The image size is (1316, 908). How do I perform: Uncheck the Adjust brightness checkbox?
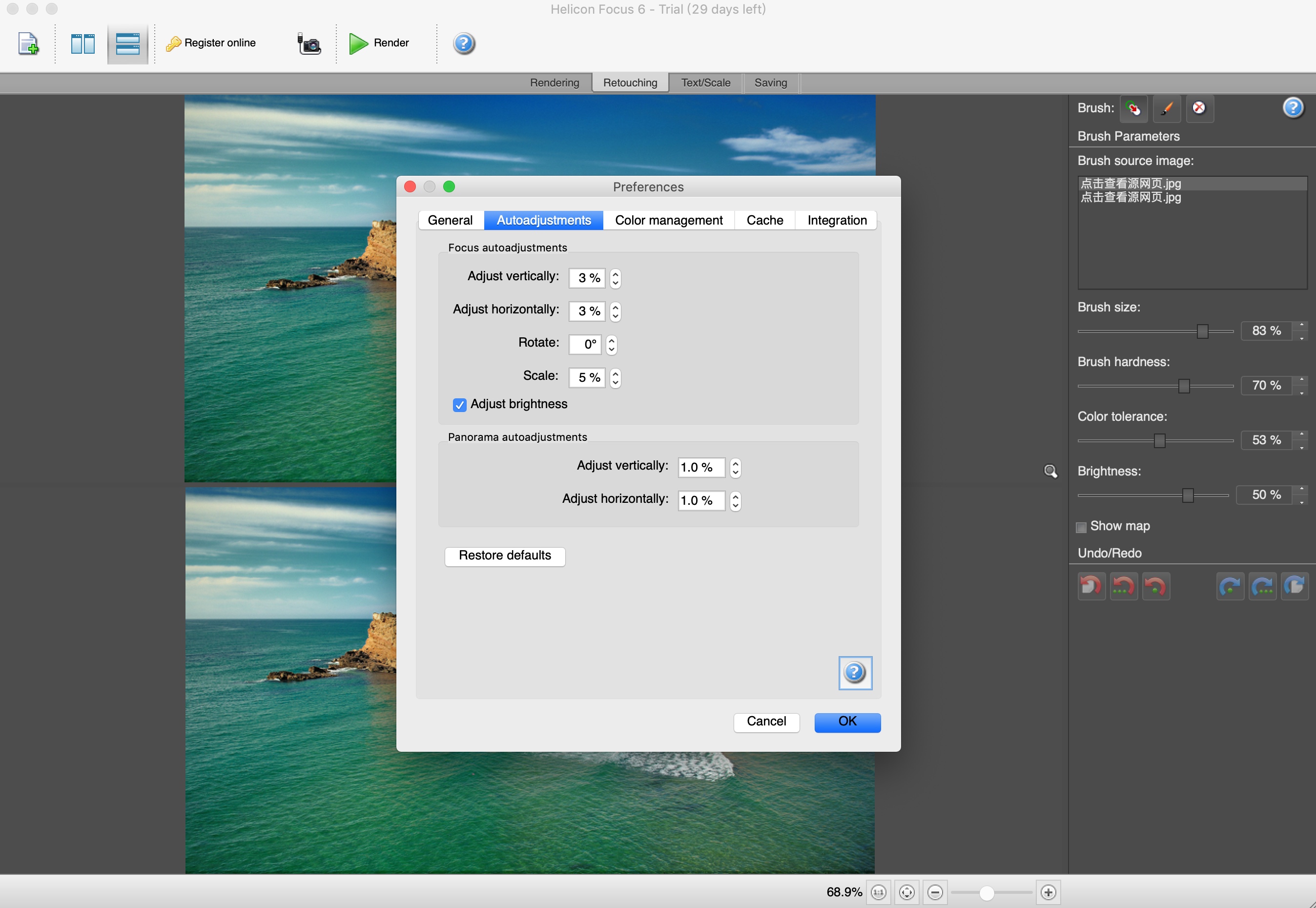click(x=459, y=405)
